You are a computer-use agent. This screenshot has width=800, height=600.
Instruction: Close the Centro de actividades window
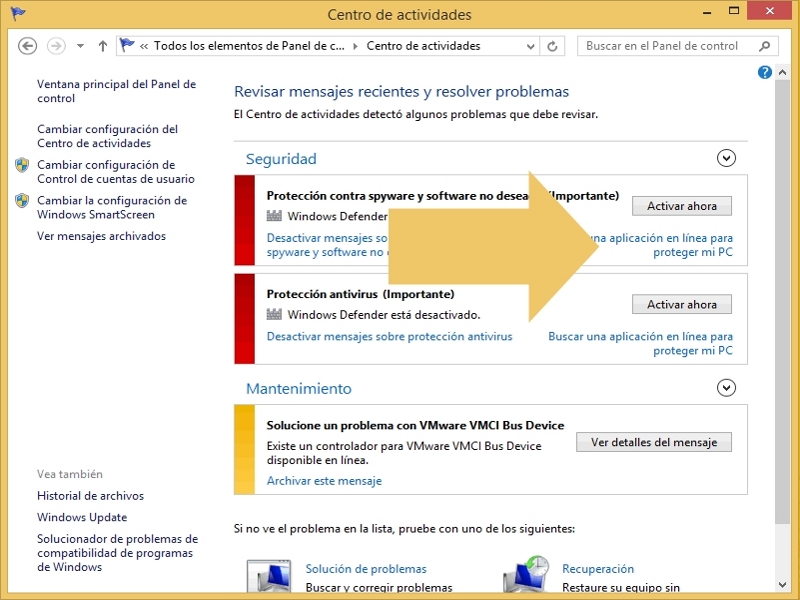pos(769,11)
